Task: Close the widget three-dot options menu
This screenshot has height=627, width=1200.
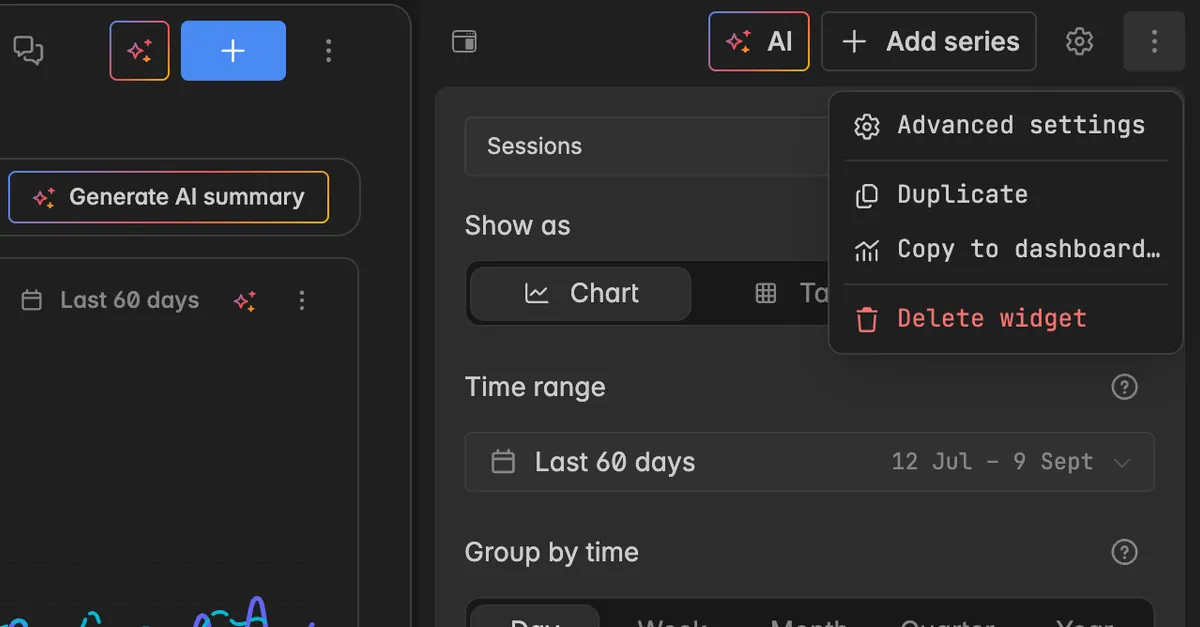Action: tap(1154, 42)
